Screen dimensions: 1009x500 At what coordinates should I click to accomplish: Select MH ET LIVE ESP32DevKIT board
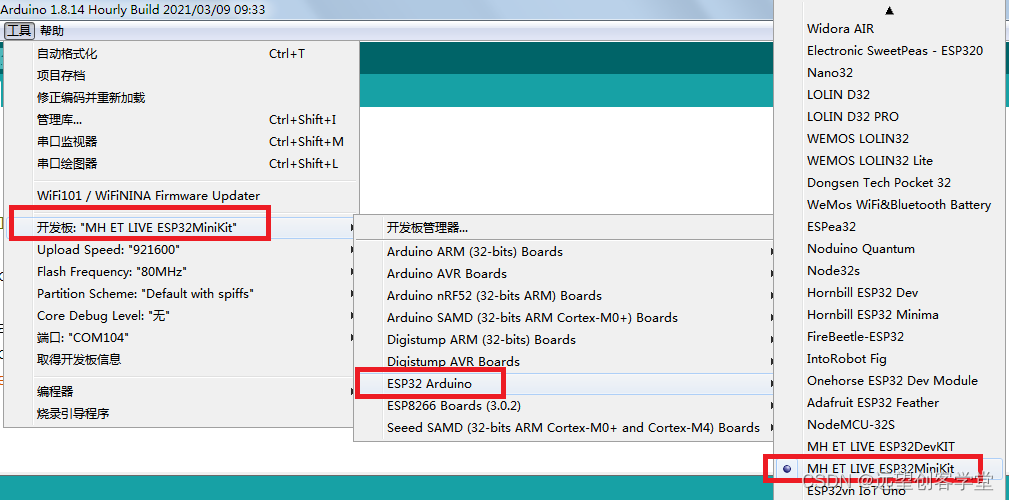click(x=890, y=446)
